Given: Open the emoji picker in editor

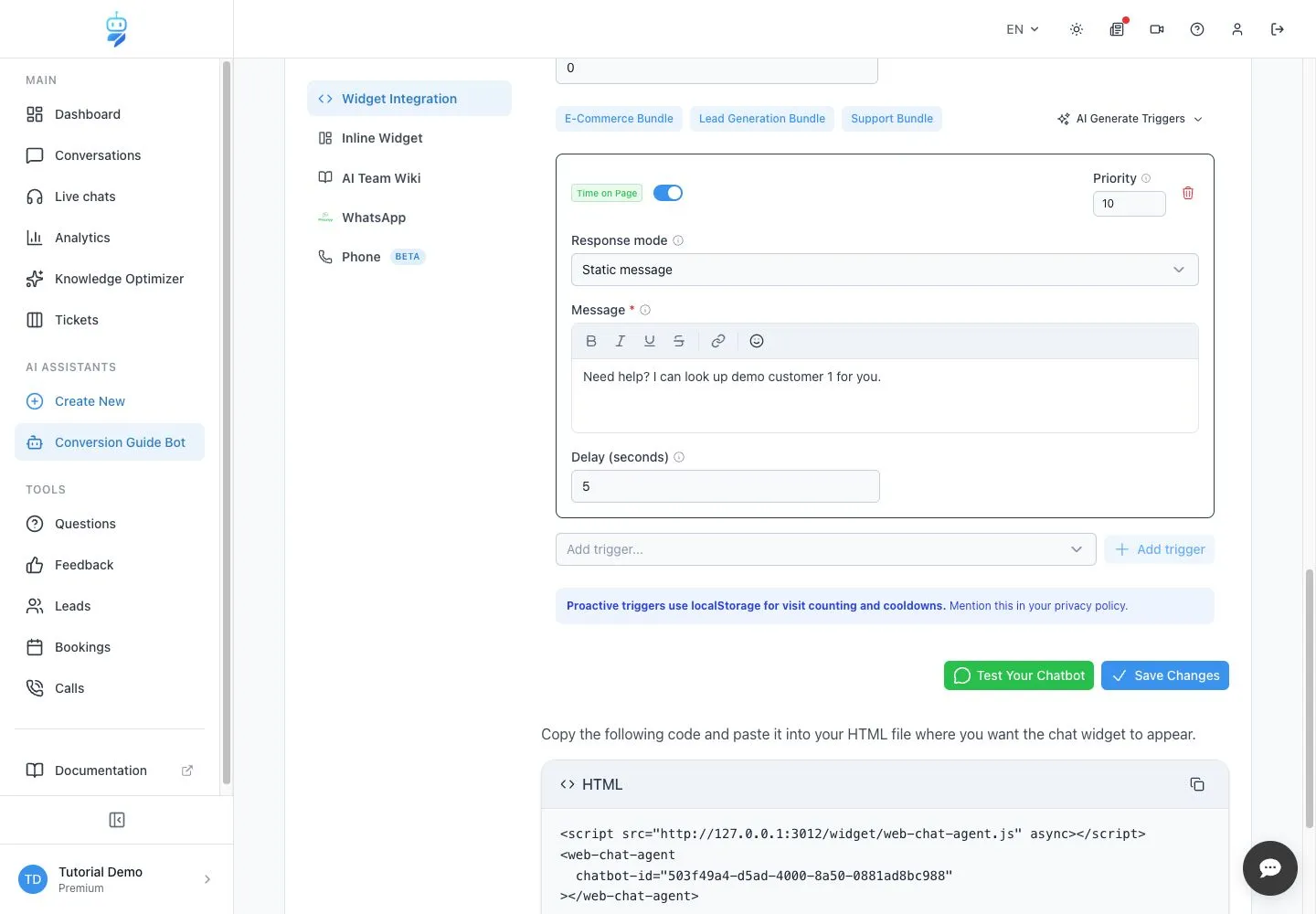Looking at the screenshot, I should (x=757, y=341).
